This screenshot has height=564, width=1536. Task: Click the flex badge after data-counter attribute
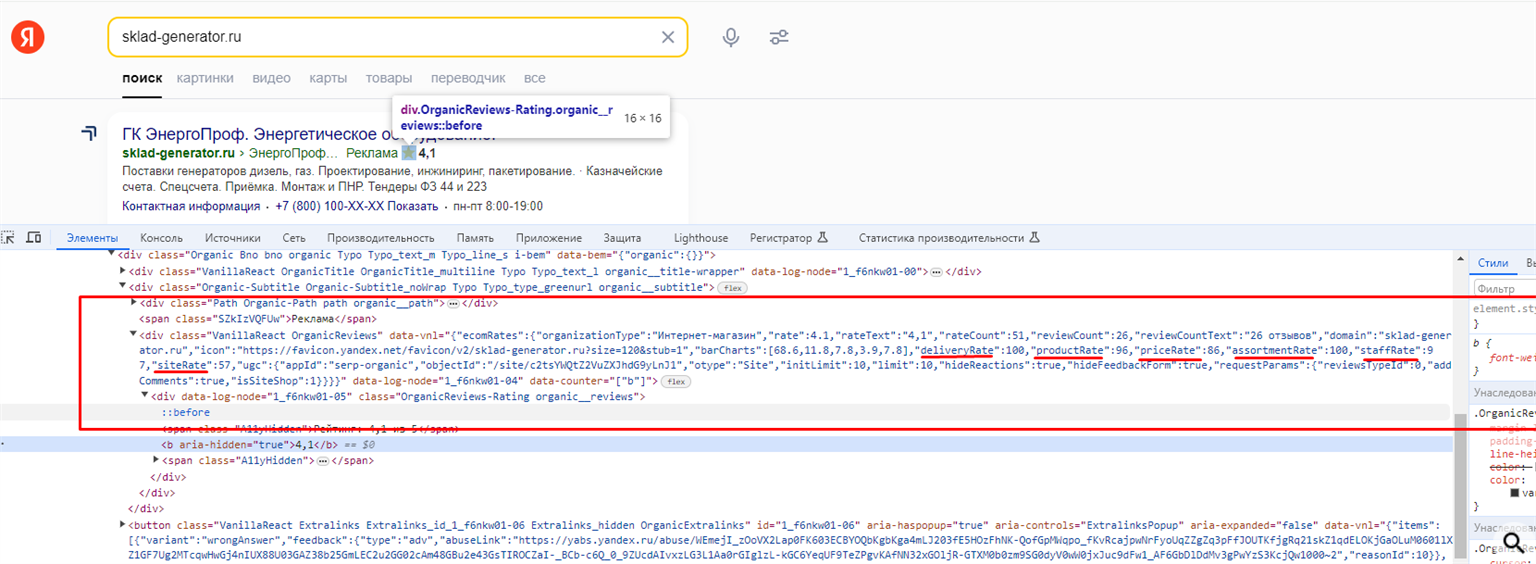674,382
